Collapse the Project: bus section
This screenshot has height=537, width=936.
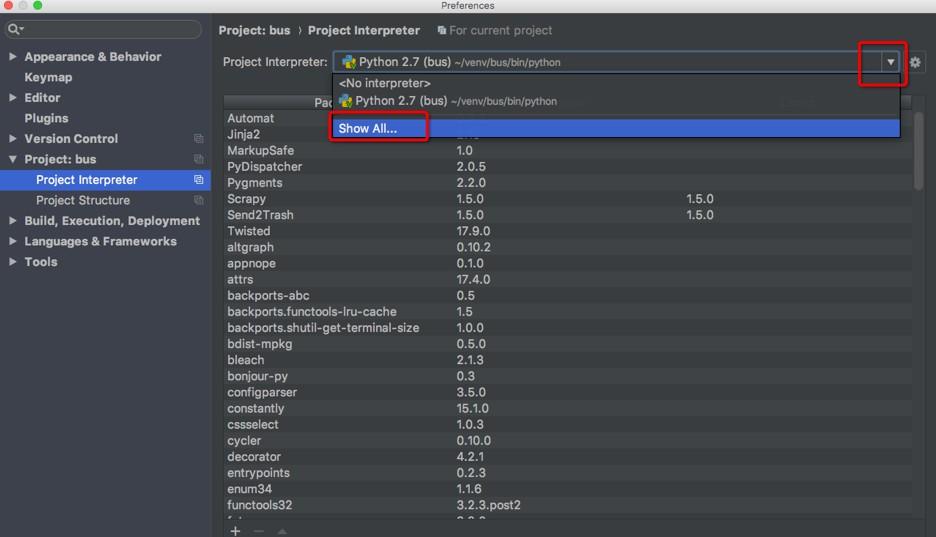point(13,159)
